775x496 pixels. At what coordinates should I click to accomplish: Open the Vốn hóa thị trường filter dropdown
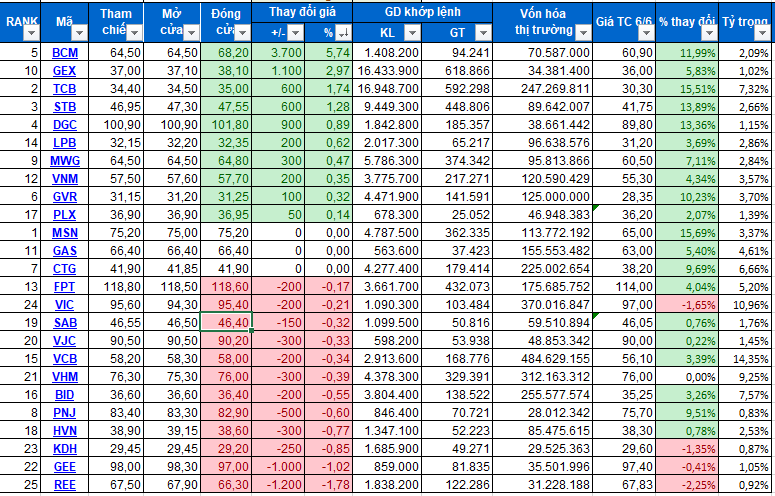[583, 33]
